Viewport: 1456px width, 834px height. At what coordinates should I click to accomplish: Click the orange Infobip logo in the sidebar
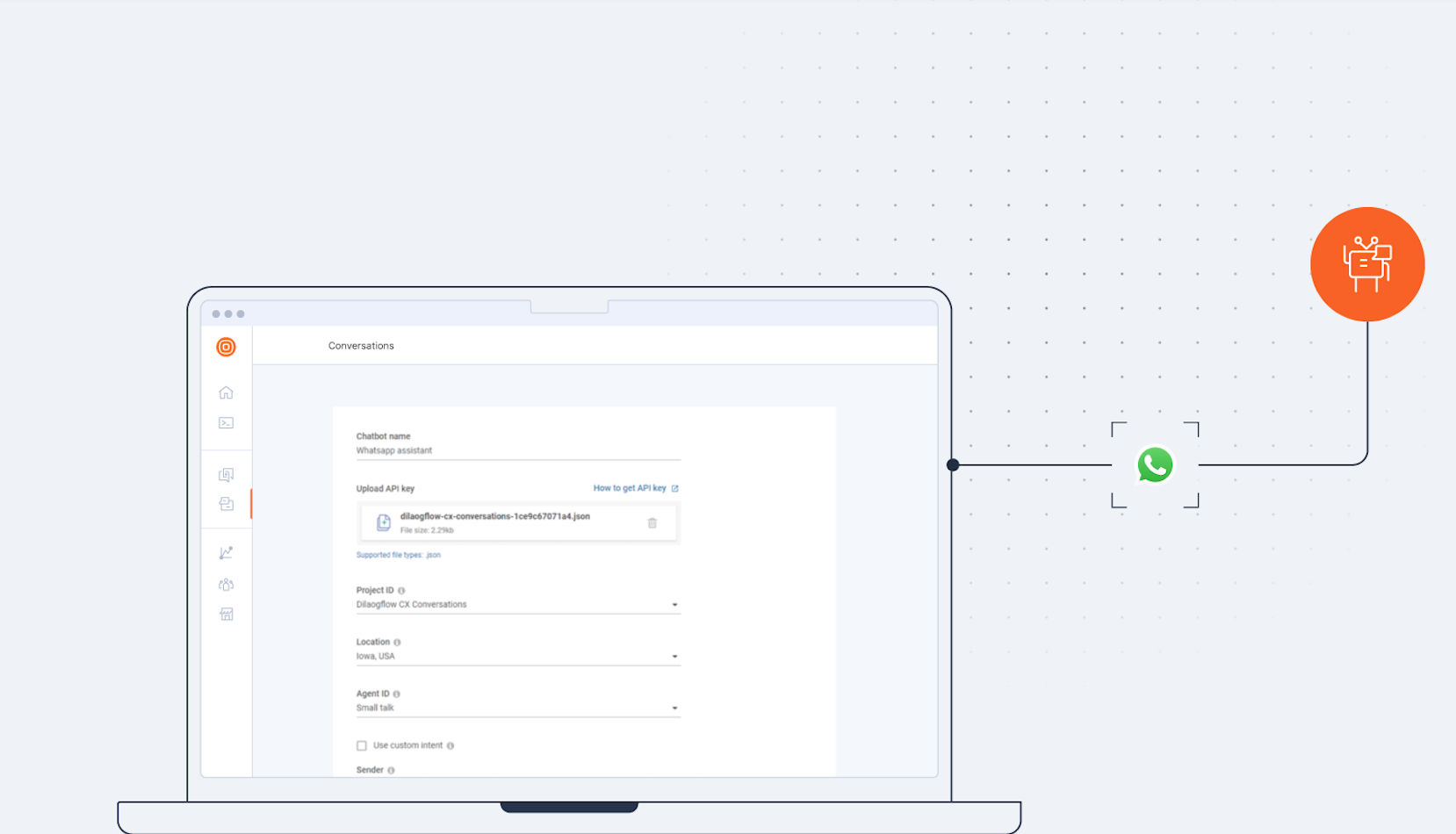coord(226,347)
